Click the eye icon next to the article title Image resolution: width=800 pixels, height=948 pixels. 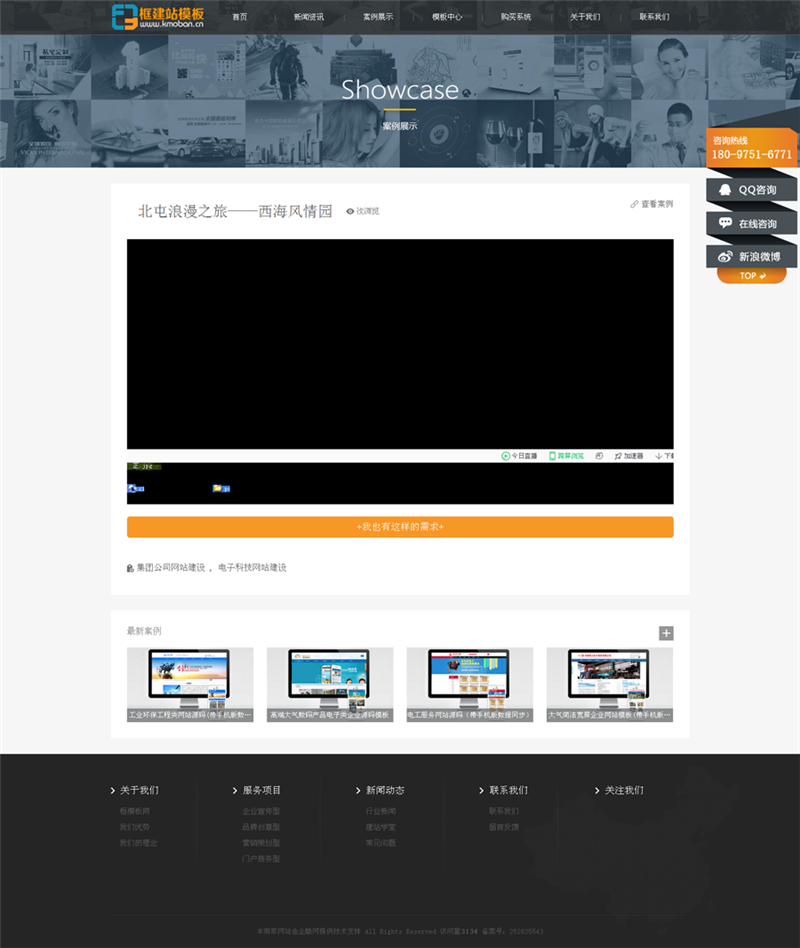(x=350, y=211)
